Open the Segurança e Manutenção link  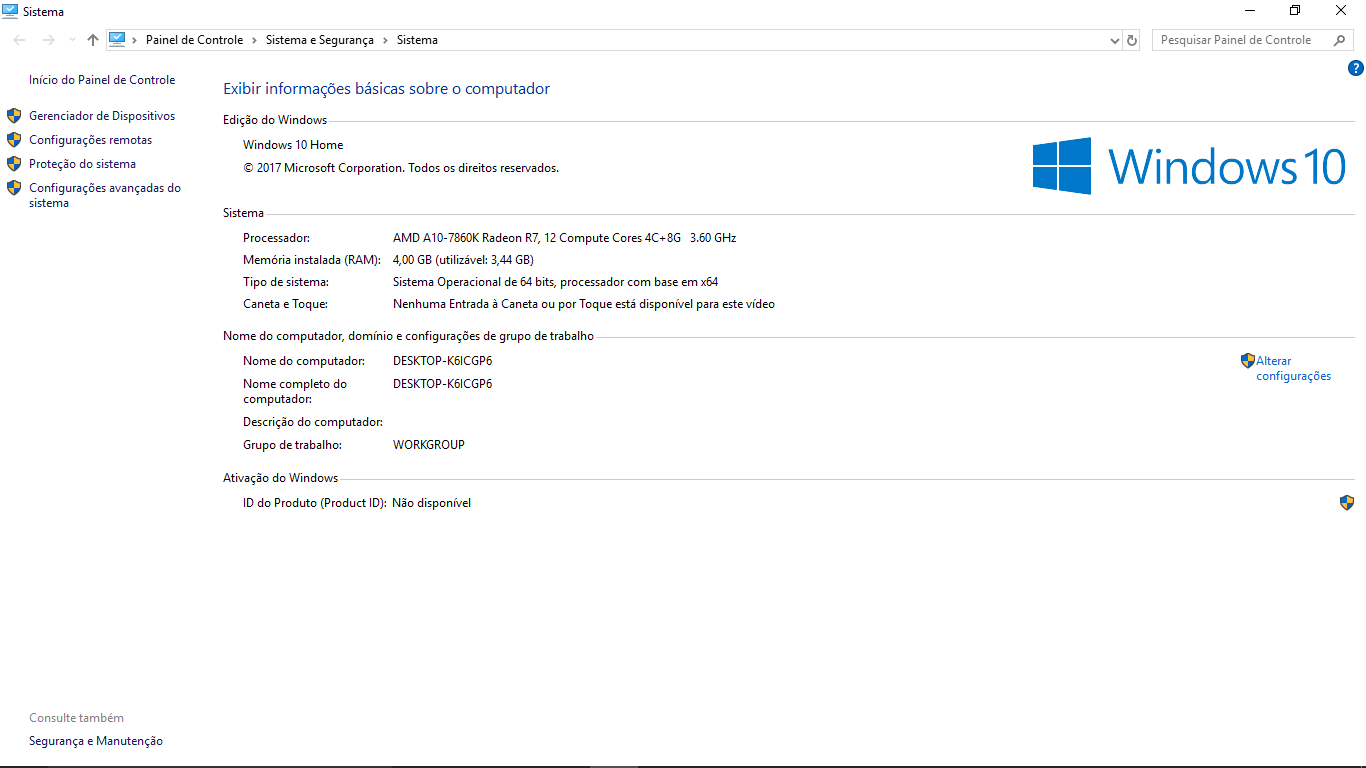pyautogui.click(x=96, y=741)
